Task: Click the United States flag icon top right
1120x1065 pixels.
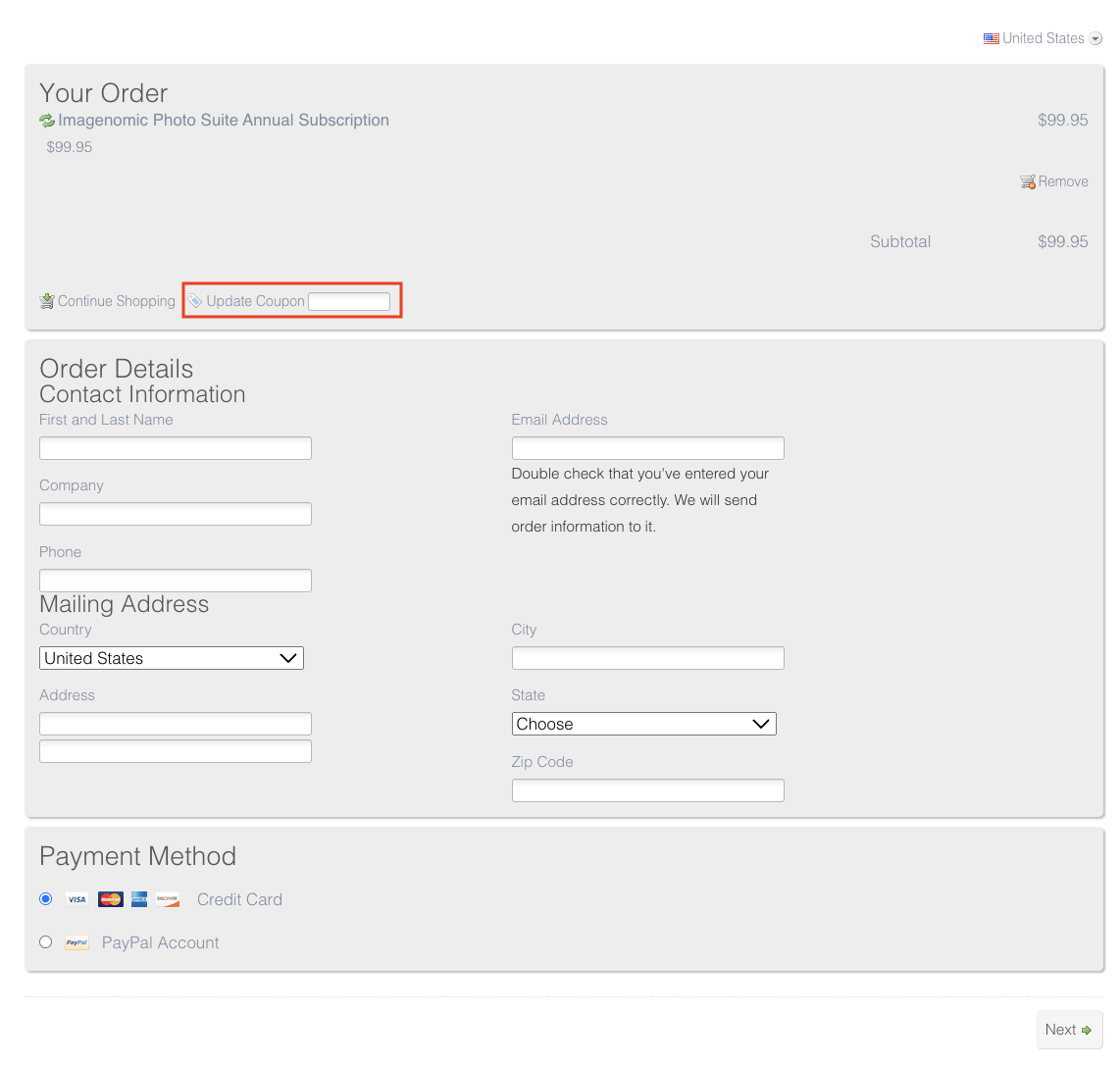Action: click(x=991, y=37)
